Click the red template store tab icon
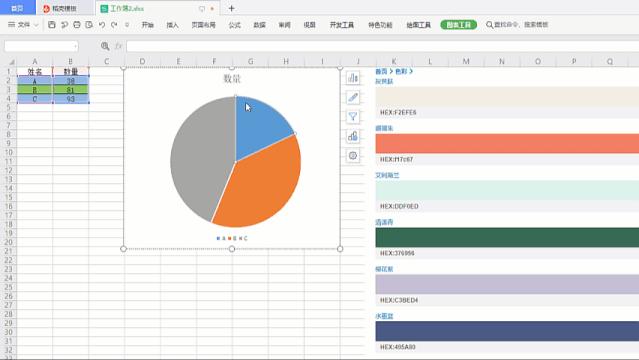The image size is (639, 360). tap(46, 9)
